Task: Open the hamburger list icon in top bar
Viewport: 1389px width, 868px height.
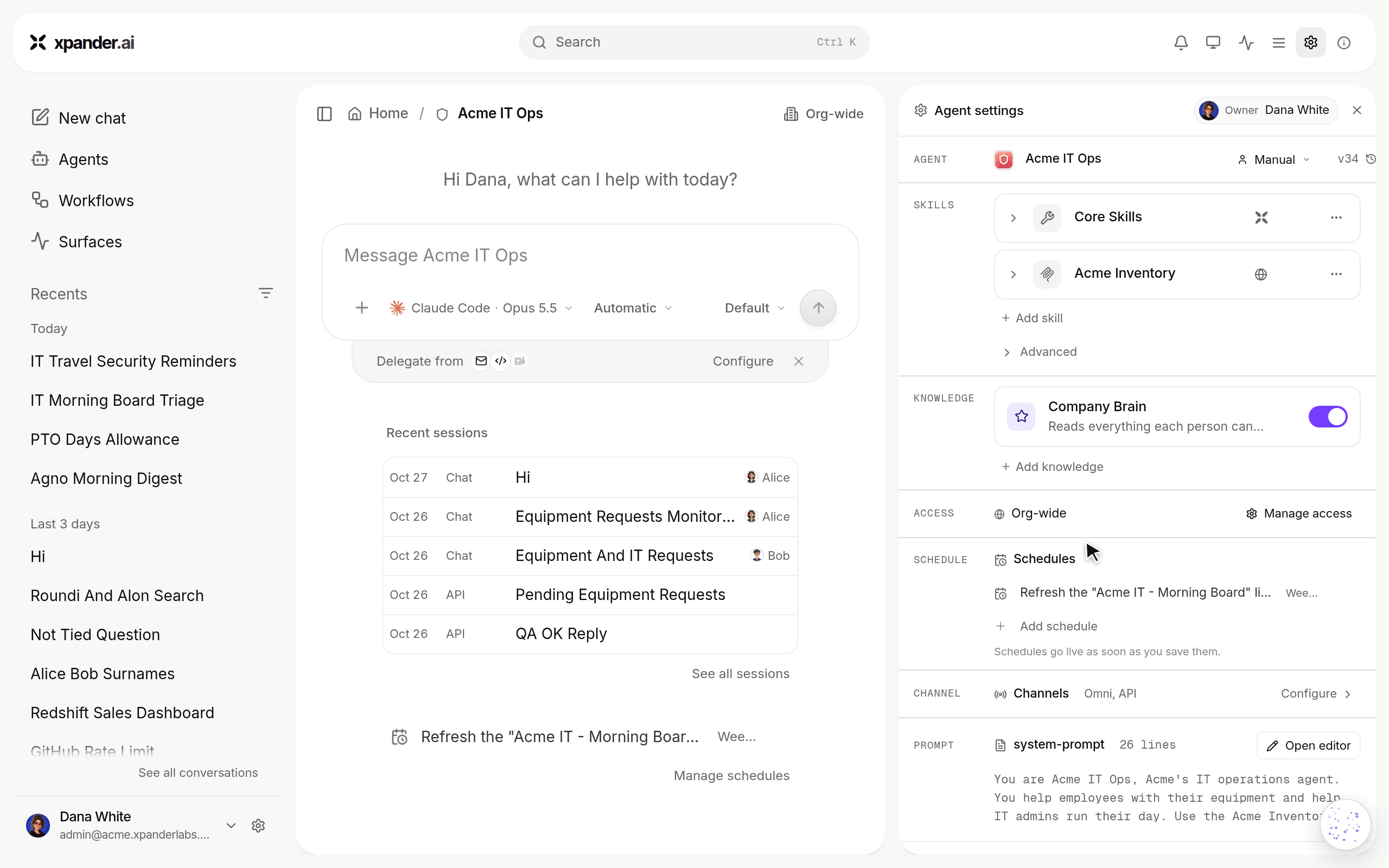Action: (x=1278, y=42)
